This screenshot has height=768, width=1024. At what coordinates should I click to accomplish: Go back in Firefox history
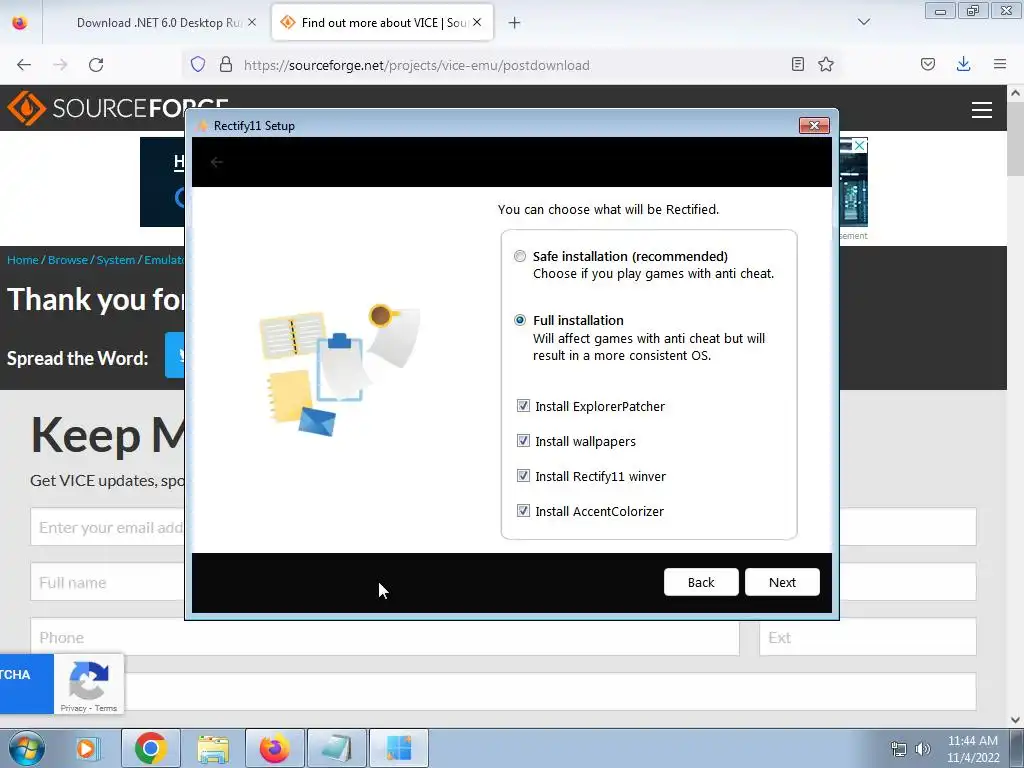pyautogui.click(x=24, y=65)
